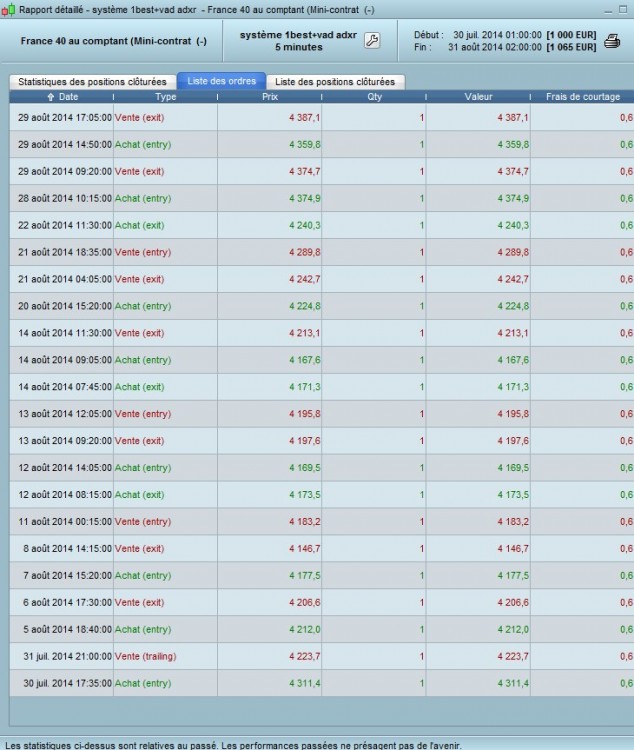Screen dimensions: 634x750
Task: Click the France 40 au comptant instrument label
Action: click(x=113, y=41)
